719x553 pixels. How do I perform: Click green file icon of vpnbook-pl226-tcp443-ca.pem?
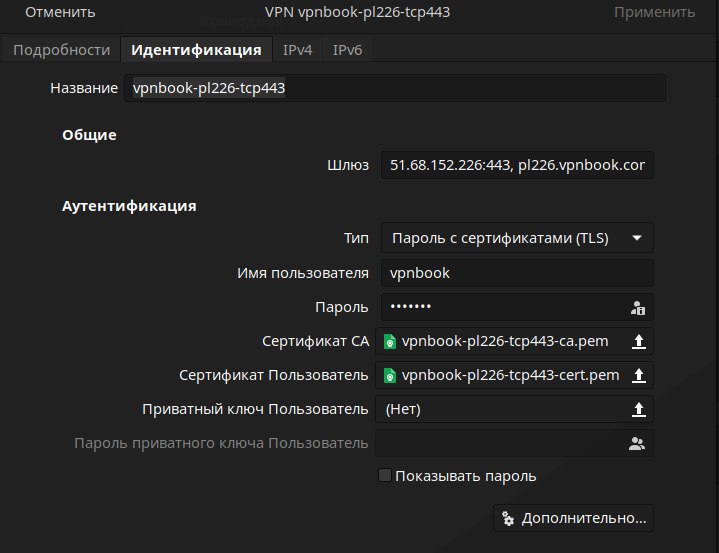pos(390,342)
